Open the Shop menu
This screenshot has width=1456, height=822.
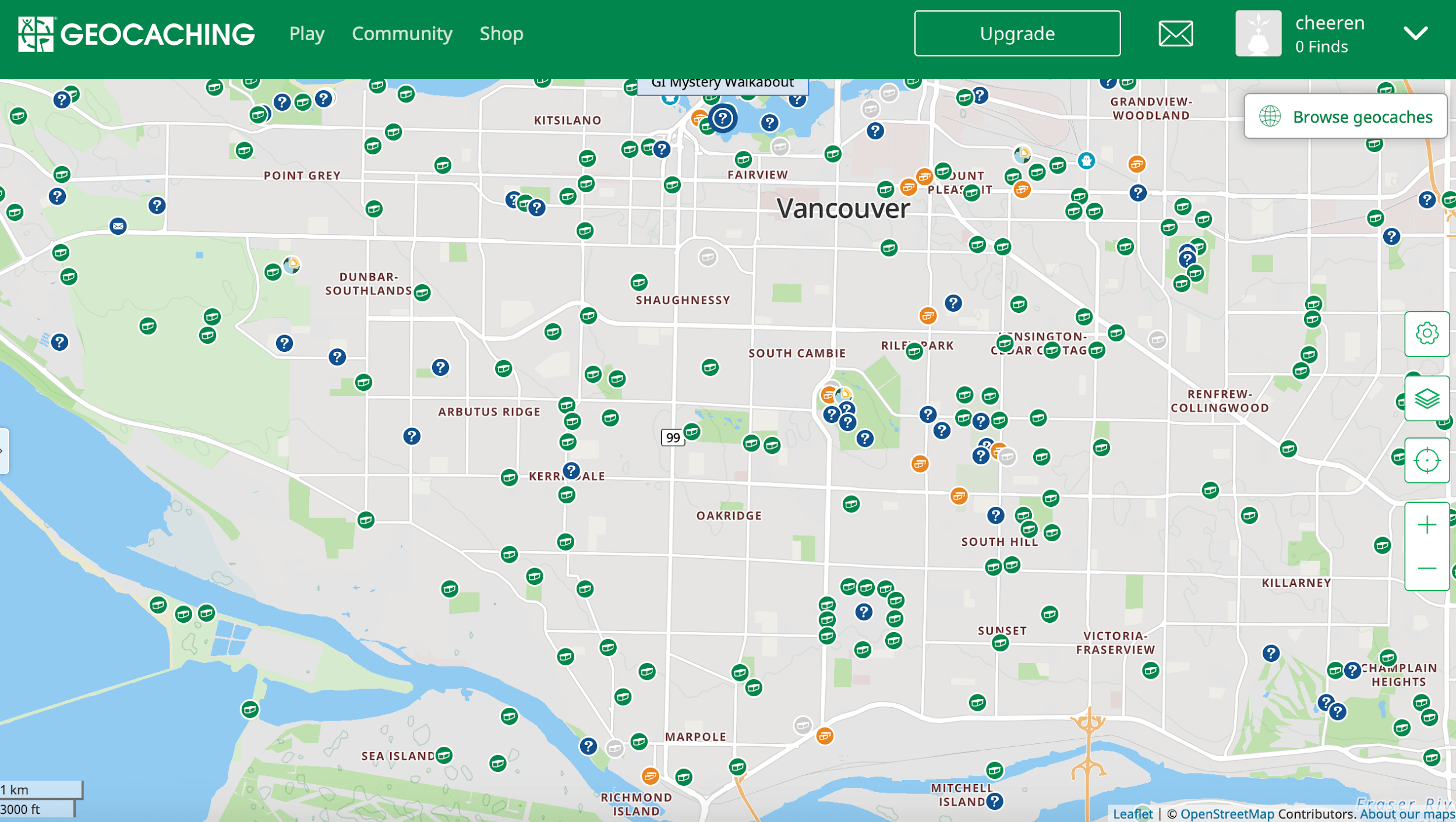click(501, 33)
